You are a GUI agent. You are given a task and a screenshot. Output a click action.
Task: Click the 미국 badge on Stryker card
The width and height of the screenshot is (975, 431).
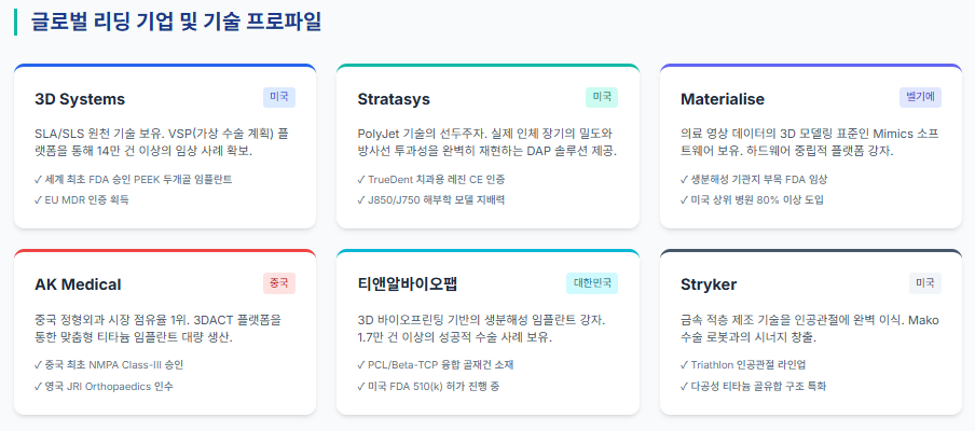point(925,284)
